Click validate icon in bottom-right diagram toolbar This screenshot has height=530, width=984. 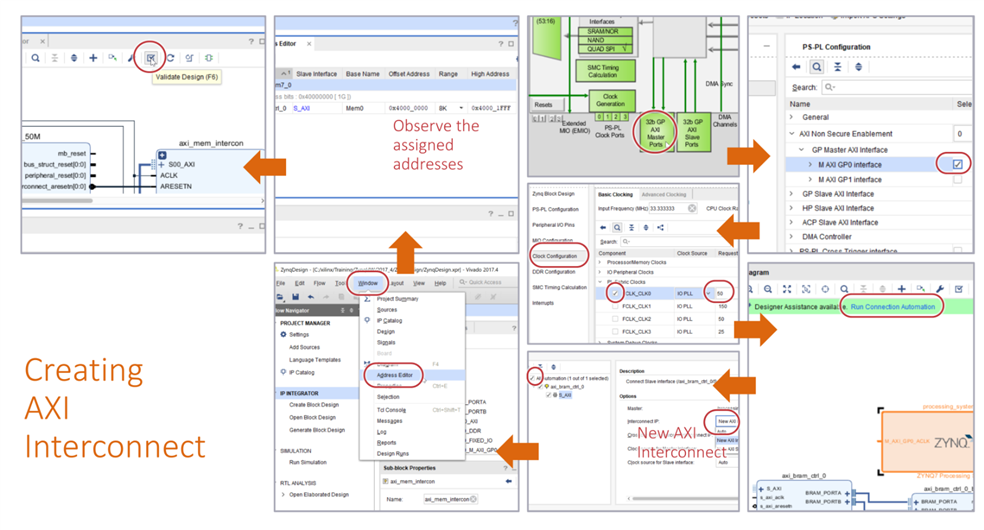coord(959,289)
